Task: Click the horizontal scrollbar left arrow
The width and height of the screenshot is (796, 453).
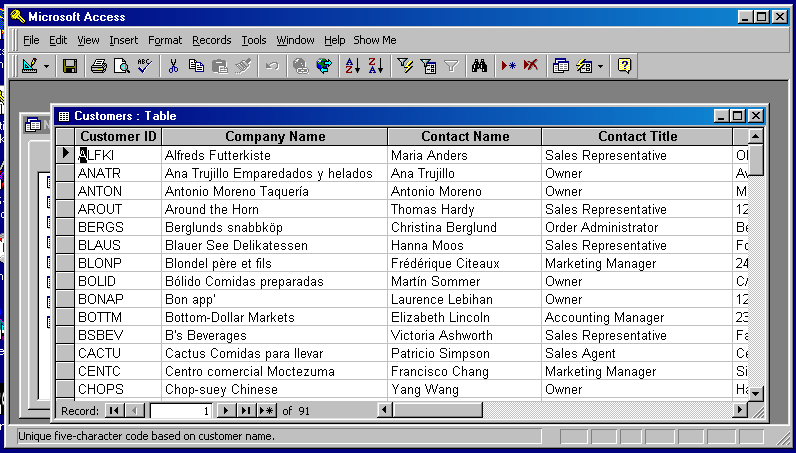Action: (385, 409)
